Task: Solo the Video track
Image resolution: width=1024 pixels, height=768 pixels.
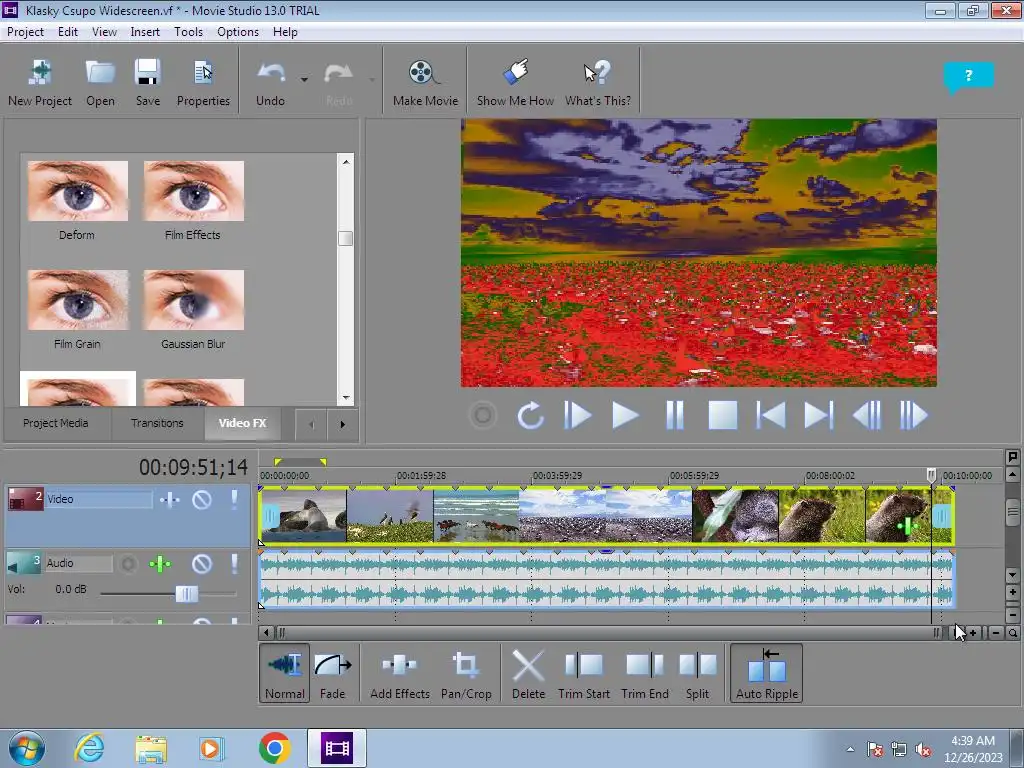Action: coord(234,500)
